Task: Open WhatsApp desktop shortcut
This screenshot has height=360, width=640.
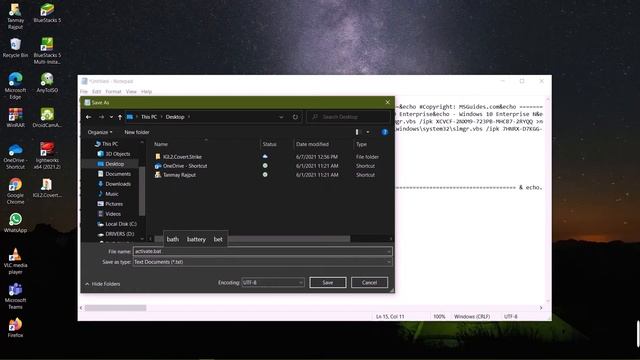Action: [16, 223]
